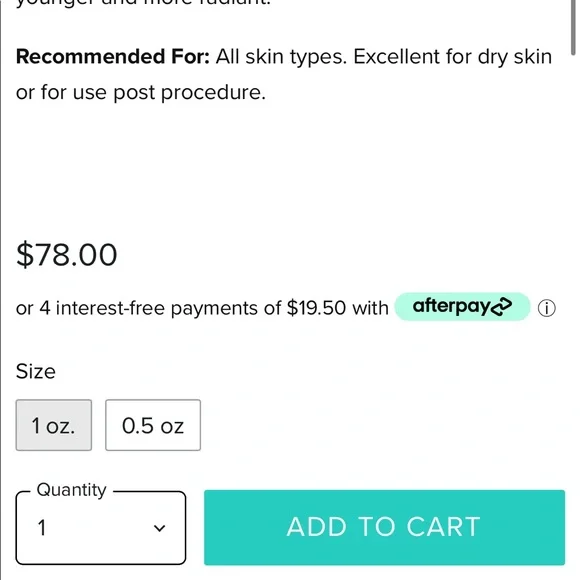
Task: Click the afterpay logo badge
Action: point(462,307)
